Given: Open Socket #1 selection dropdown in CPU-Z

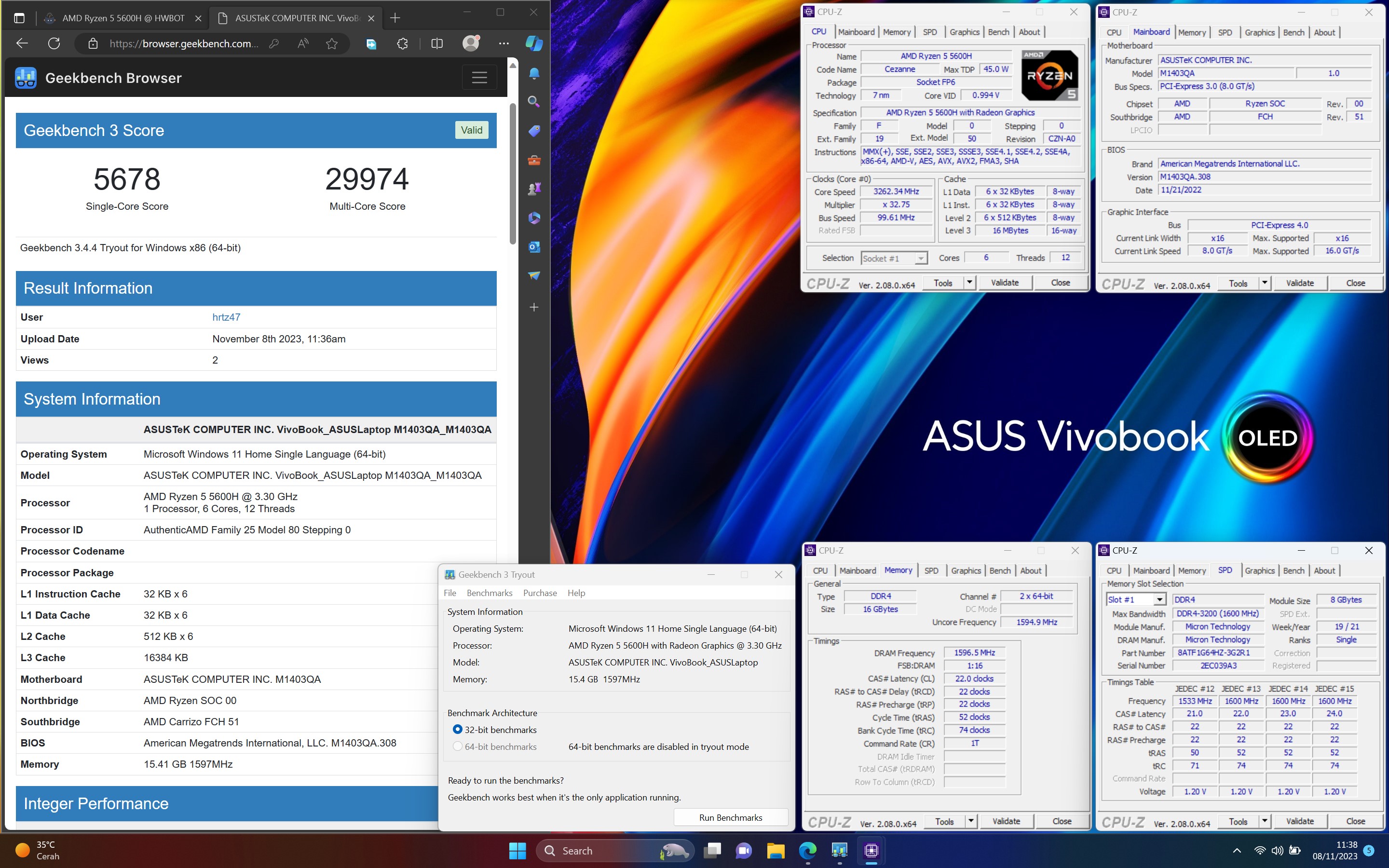Looking at the screenshot, I should (894, 258).
